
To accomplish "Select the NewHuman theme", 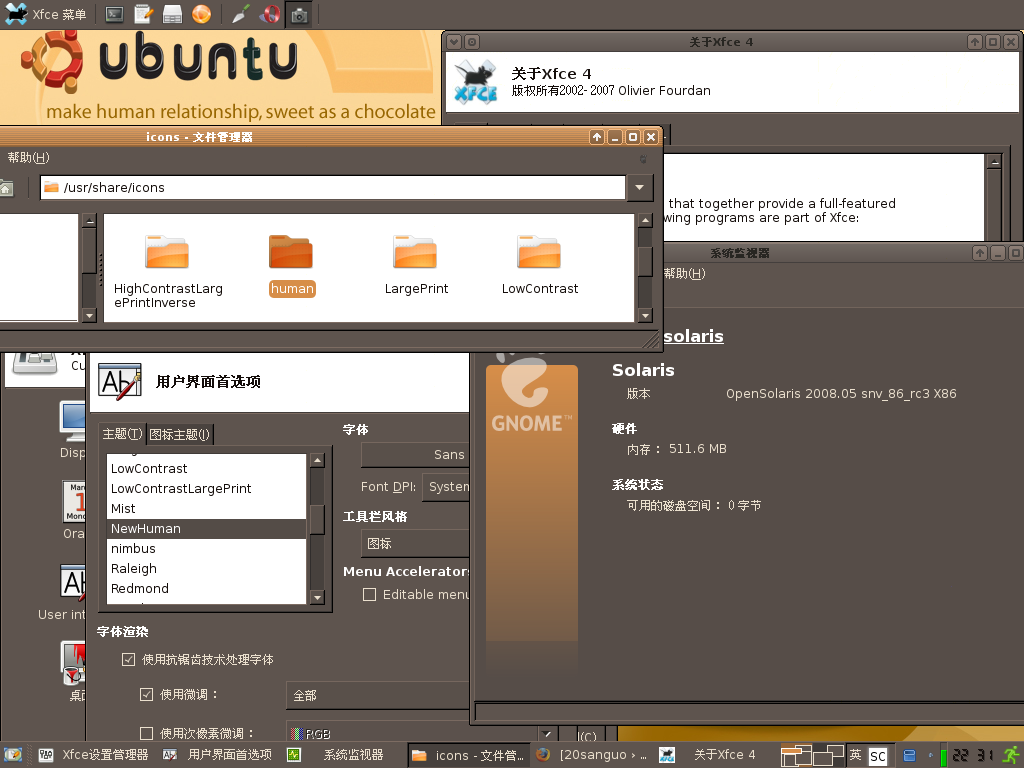I will pyautogui.click(x=206, y=528).
